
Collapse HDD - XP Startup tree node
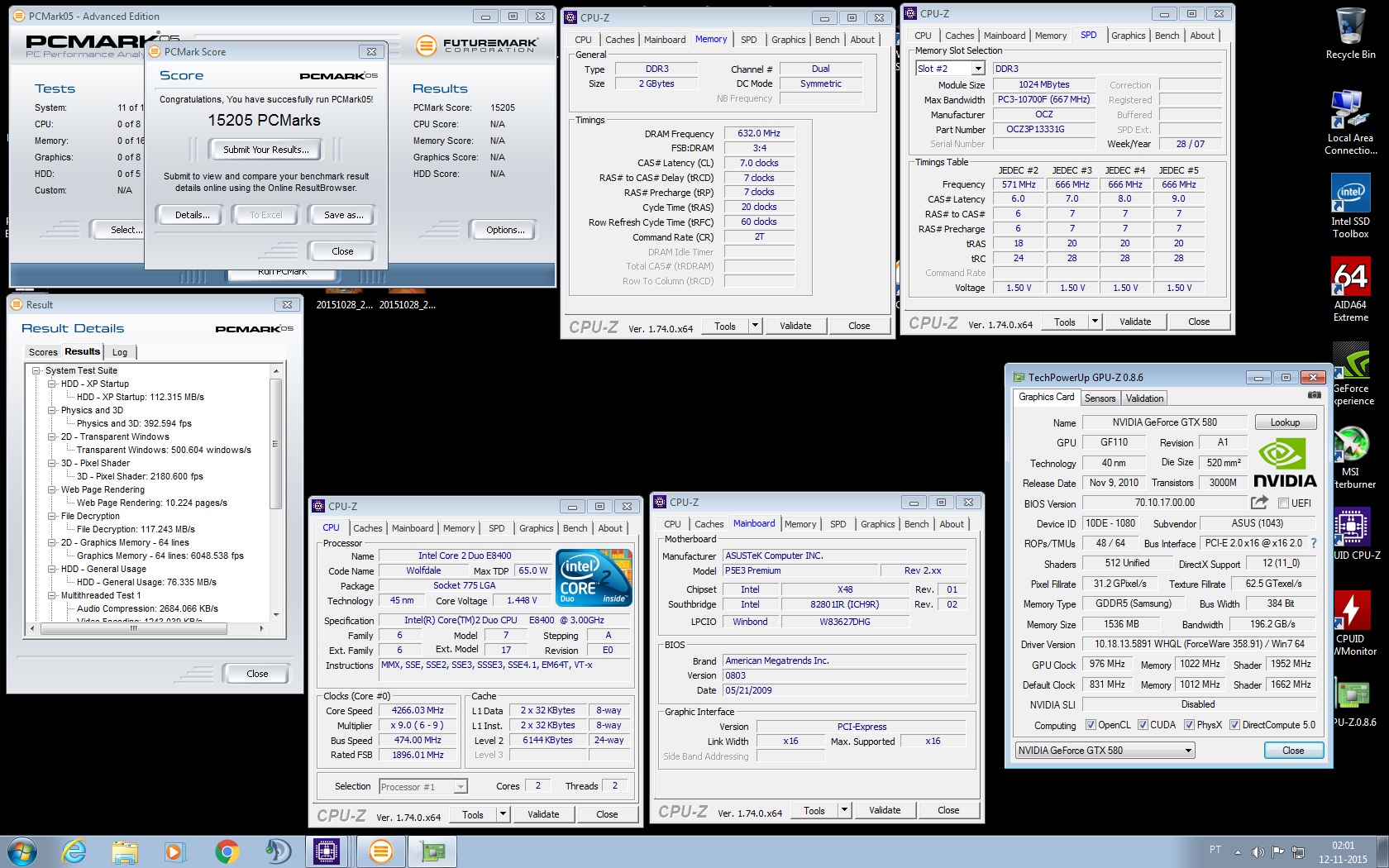point(52,384)
